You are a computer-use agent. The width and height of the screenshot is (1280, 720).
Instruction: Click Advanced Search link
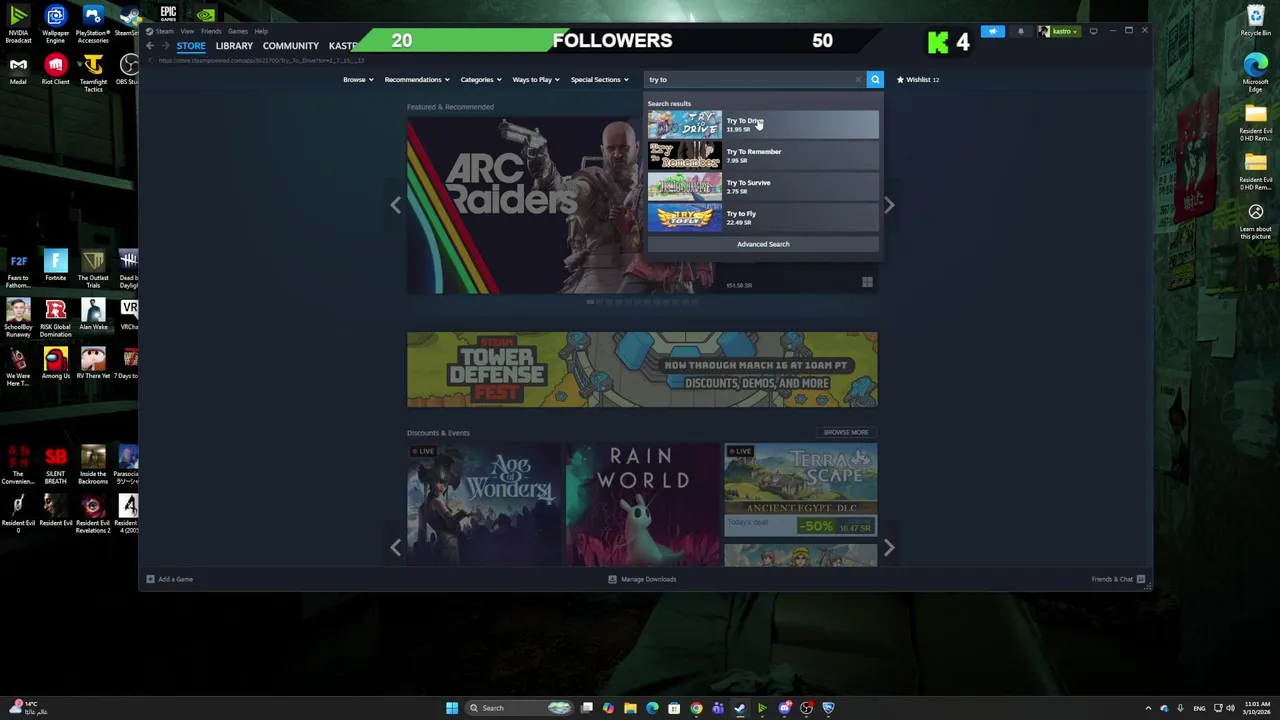coord(763,244)
